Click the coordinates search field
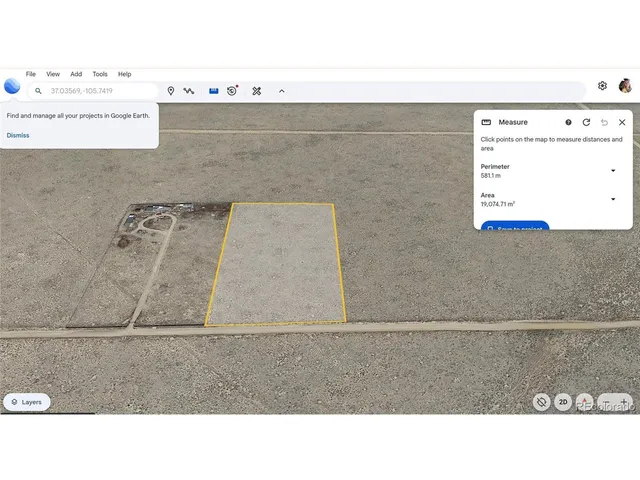640x480 pixels. point(100,91)
